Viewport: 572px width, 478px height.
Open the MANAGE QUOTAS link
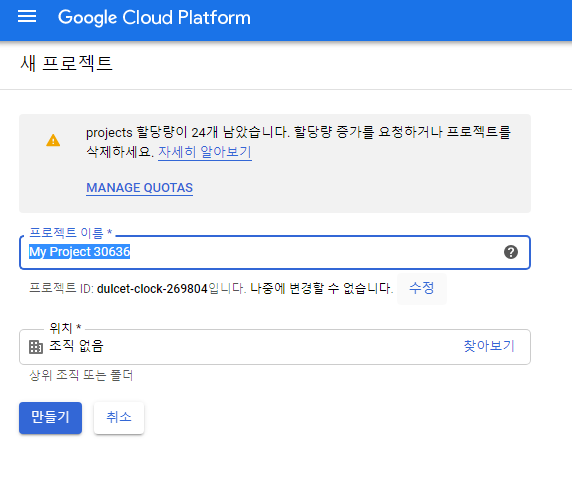point(139,188)
